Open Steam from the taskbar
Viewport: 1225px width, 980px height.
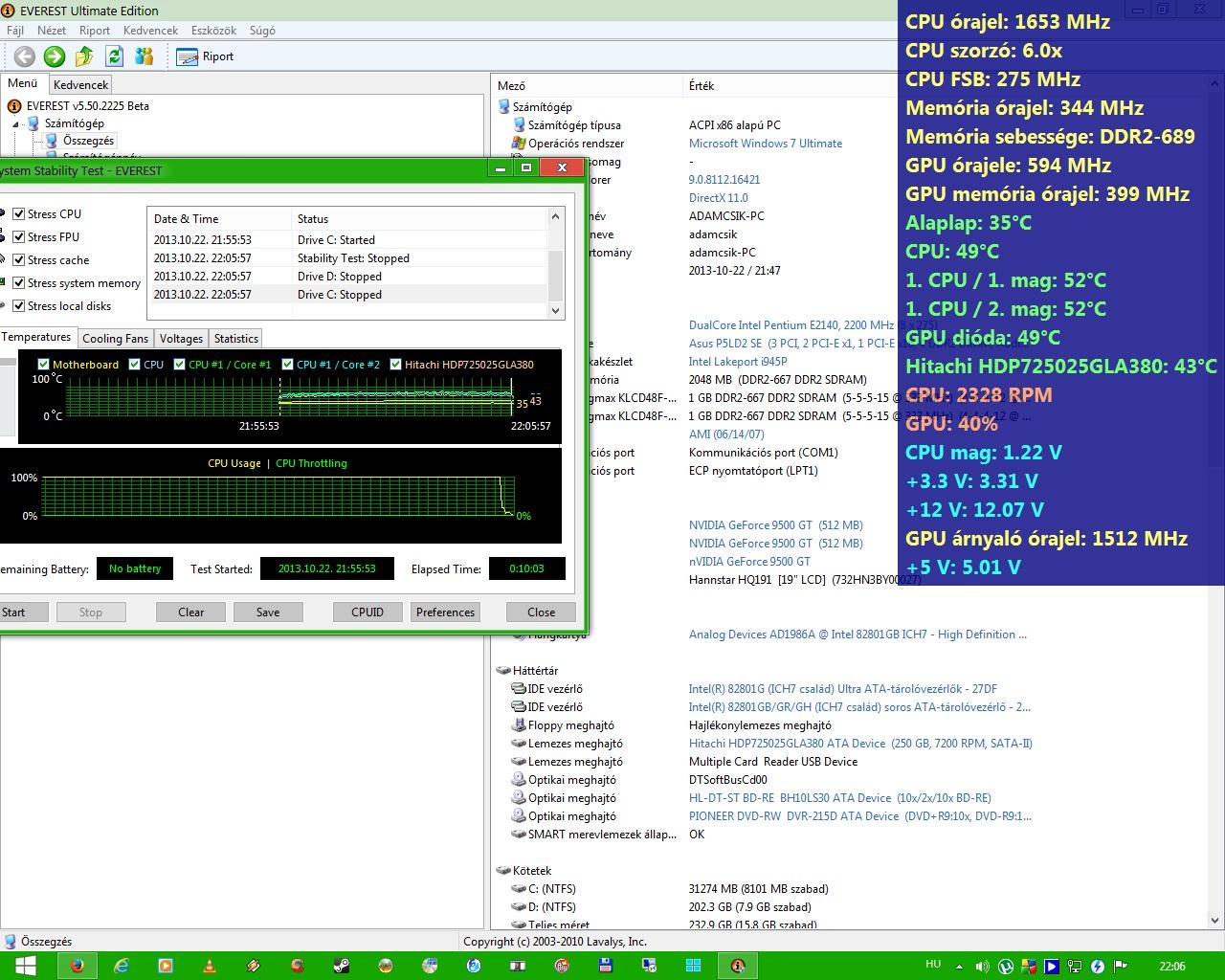pos(342,966)
